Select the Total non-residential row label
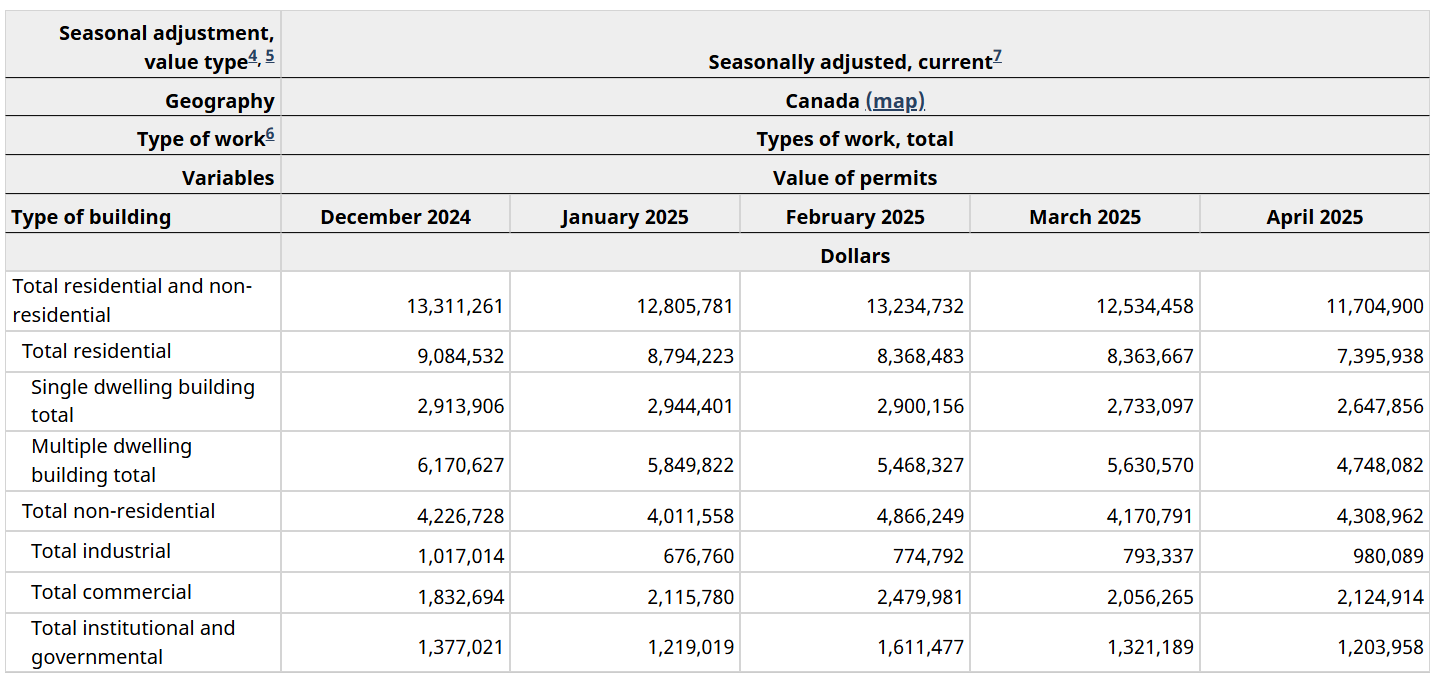Screen dimensions: 1441x682 [x=118, y=511]
